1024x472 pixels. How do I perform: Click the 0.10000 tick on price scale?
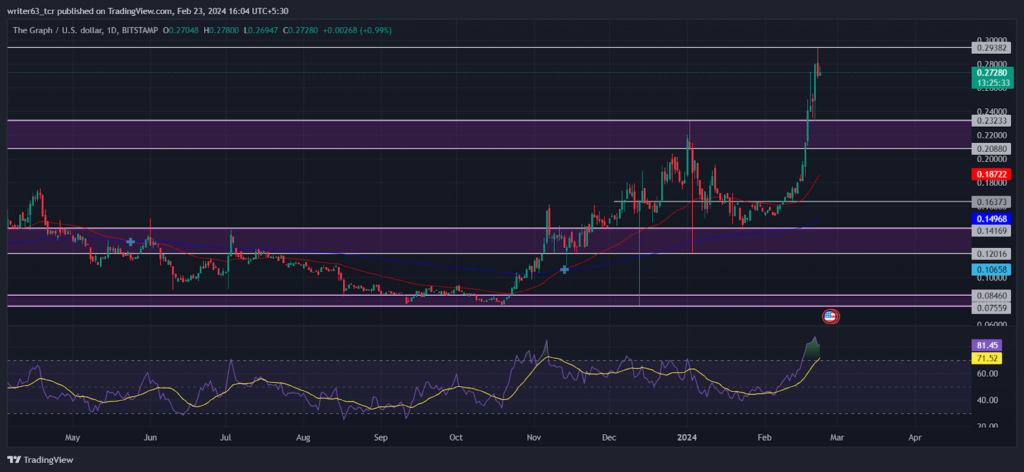[x=991, y=280]
